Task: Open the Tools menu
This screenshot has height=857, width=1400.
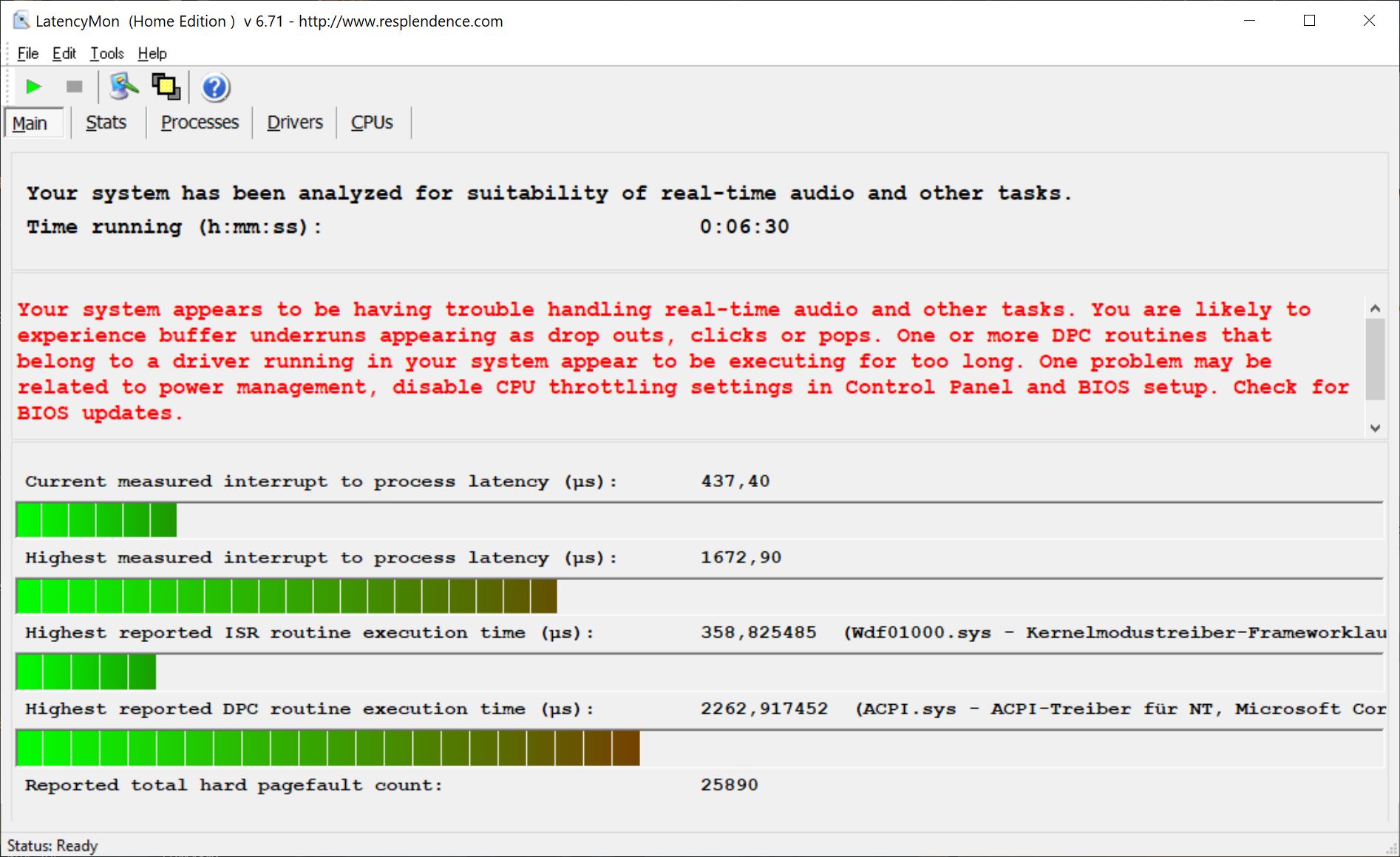Action: tap(107, 53)
